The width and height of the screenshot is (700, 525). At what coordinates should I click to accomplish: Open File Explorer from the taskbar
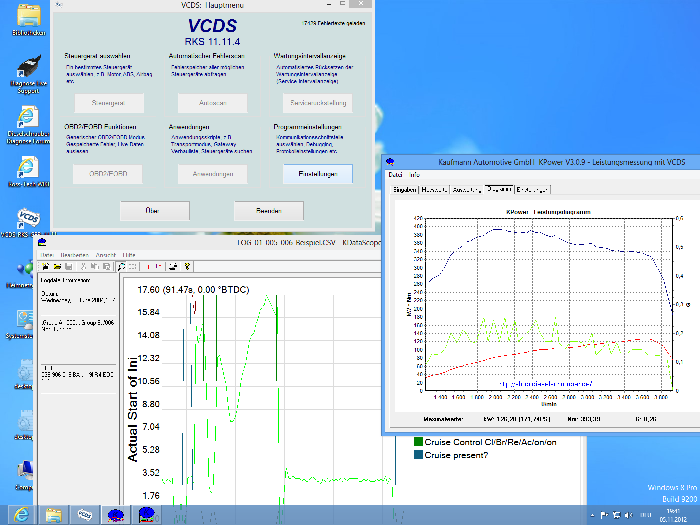coord(54,515)
